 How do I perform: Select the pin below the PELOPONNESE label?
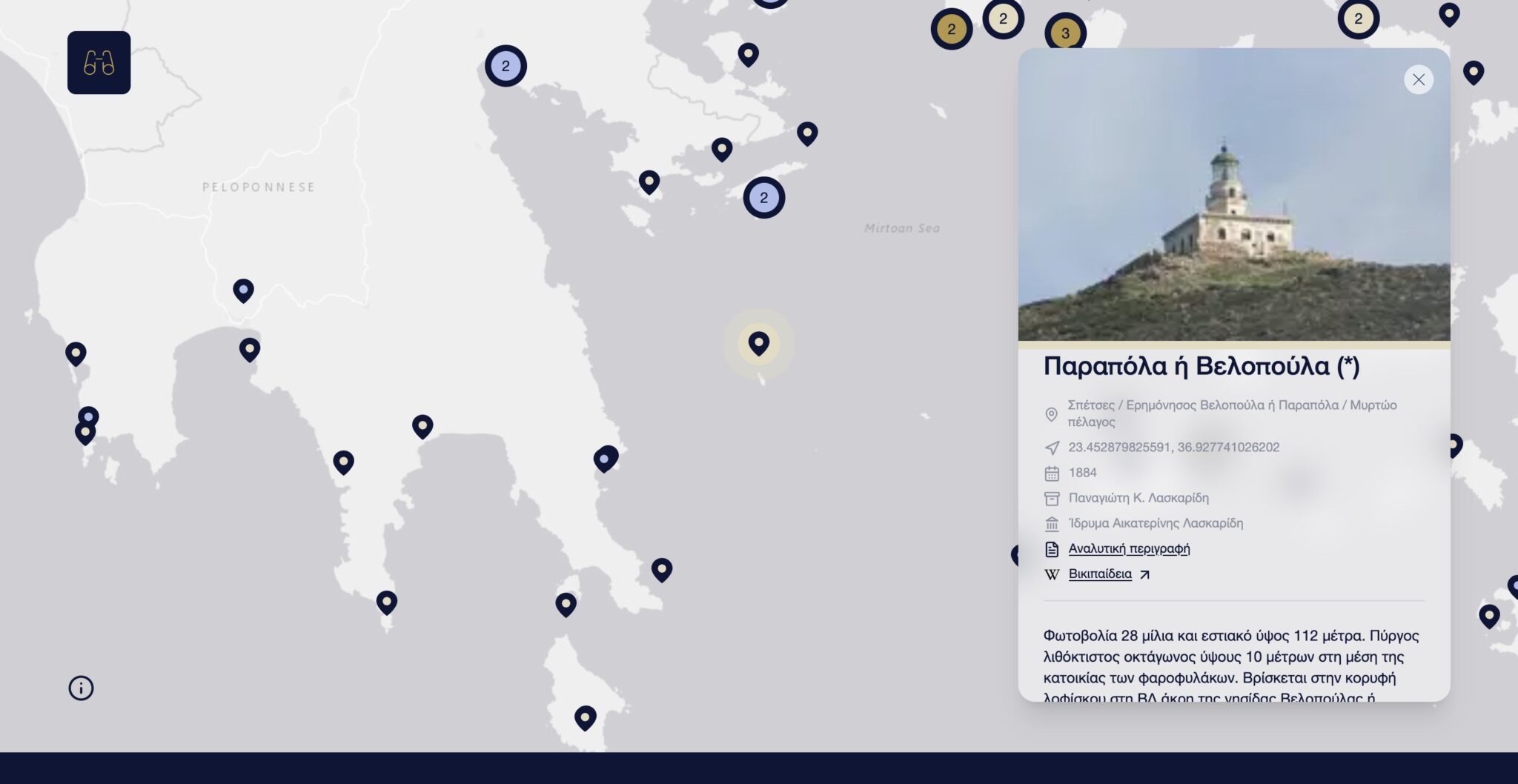click(243, 290)
